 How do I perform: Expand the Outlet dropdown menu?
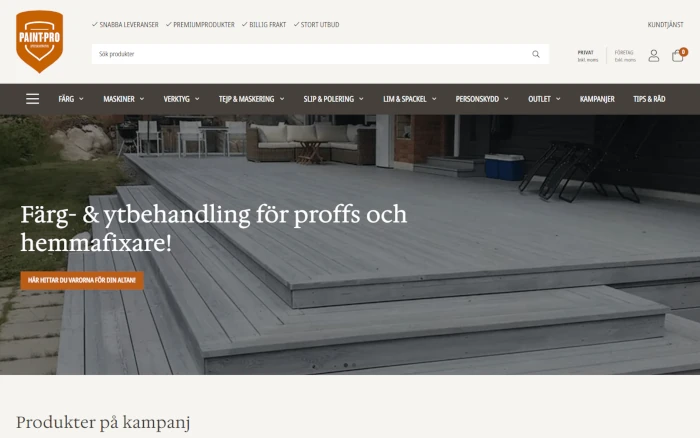544,99
